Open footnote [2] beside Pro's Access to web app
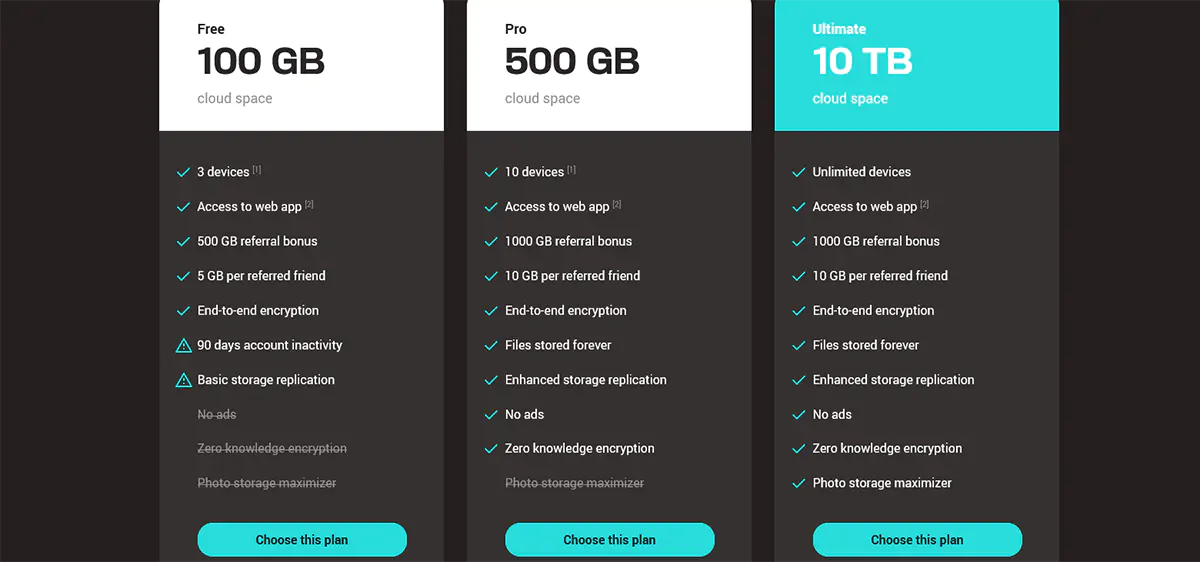The height and width of the screenshot is (562, 1200). coord(617,205)
